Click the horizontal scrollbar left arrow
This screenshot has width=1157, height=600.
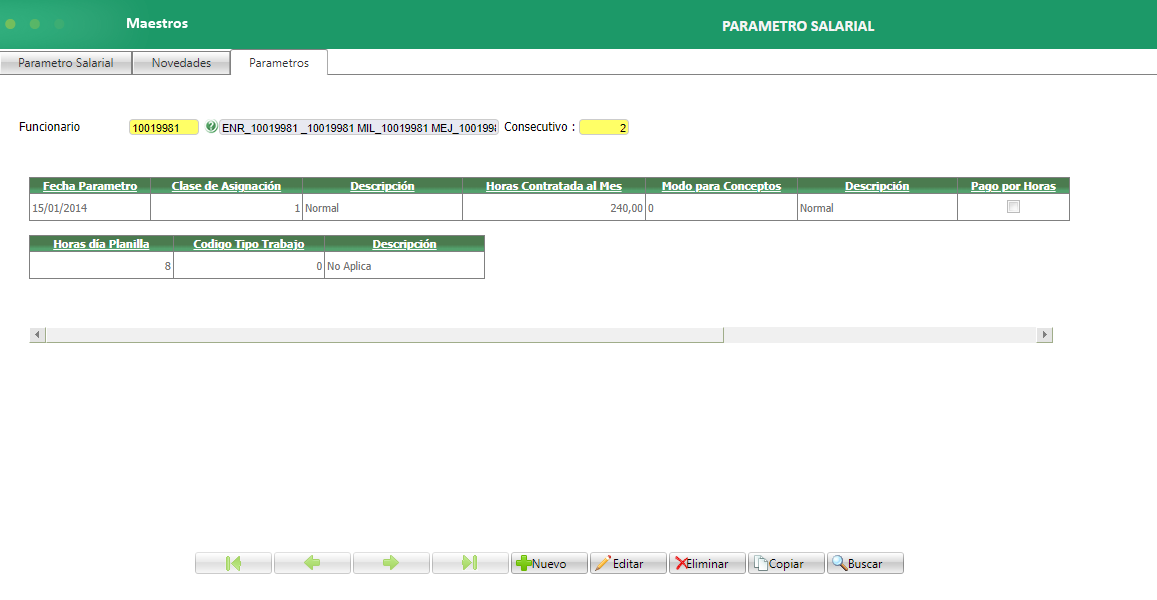coord(37,335)
